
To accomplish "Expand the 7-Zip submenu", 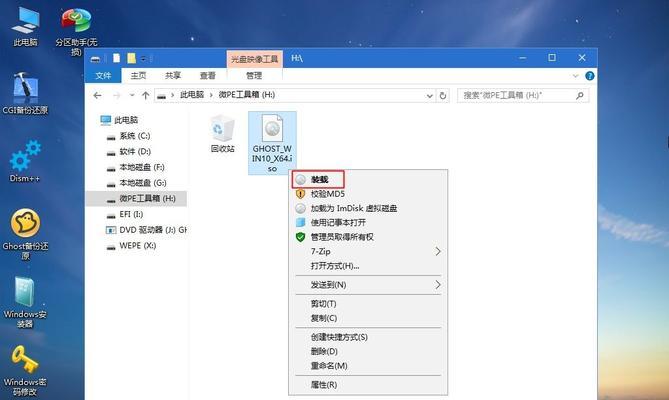I will (438, 251).
